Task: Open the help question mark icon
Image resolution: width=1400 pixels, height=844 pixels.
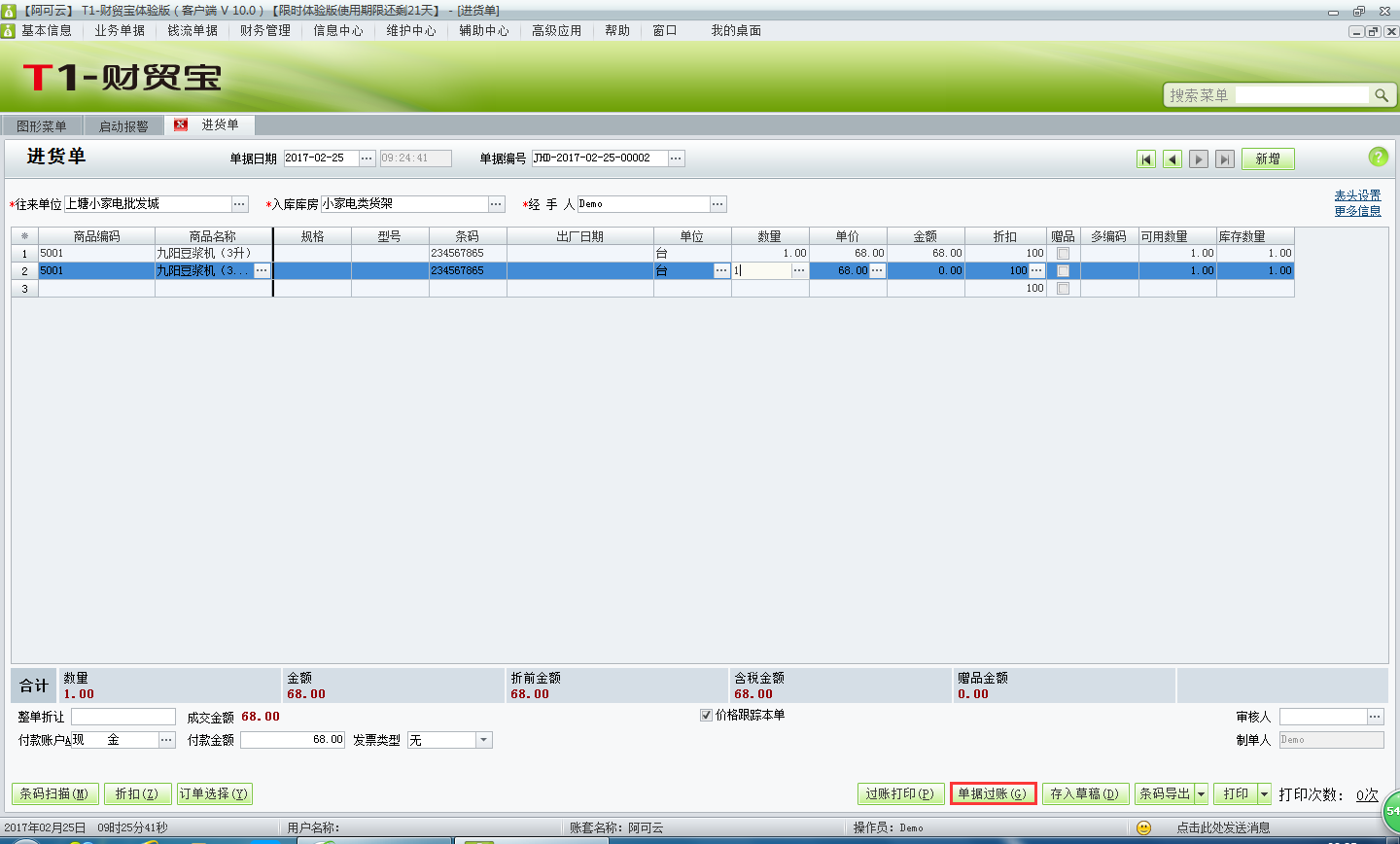Action: click(x=1379, y=157)
